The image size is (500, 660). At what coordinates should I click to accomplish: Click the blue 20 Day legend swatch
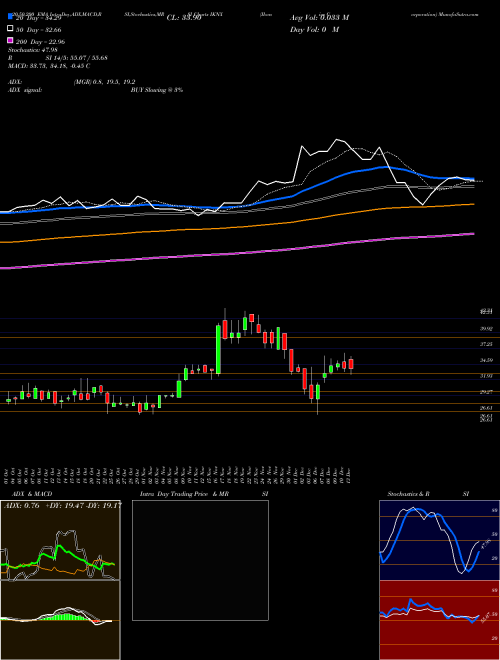click(10, 17)
